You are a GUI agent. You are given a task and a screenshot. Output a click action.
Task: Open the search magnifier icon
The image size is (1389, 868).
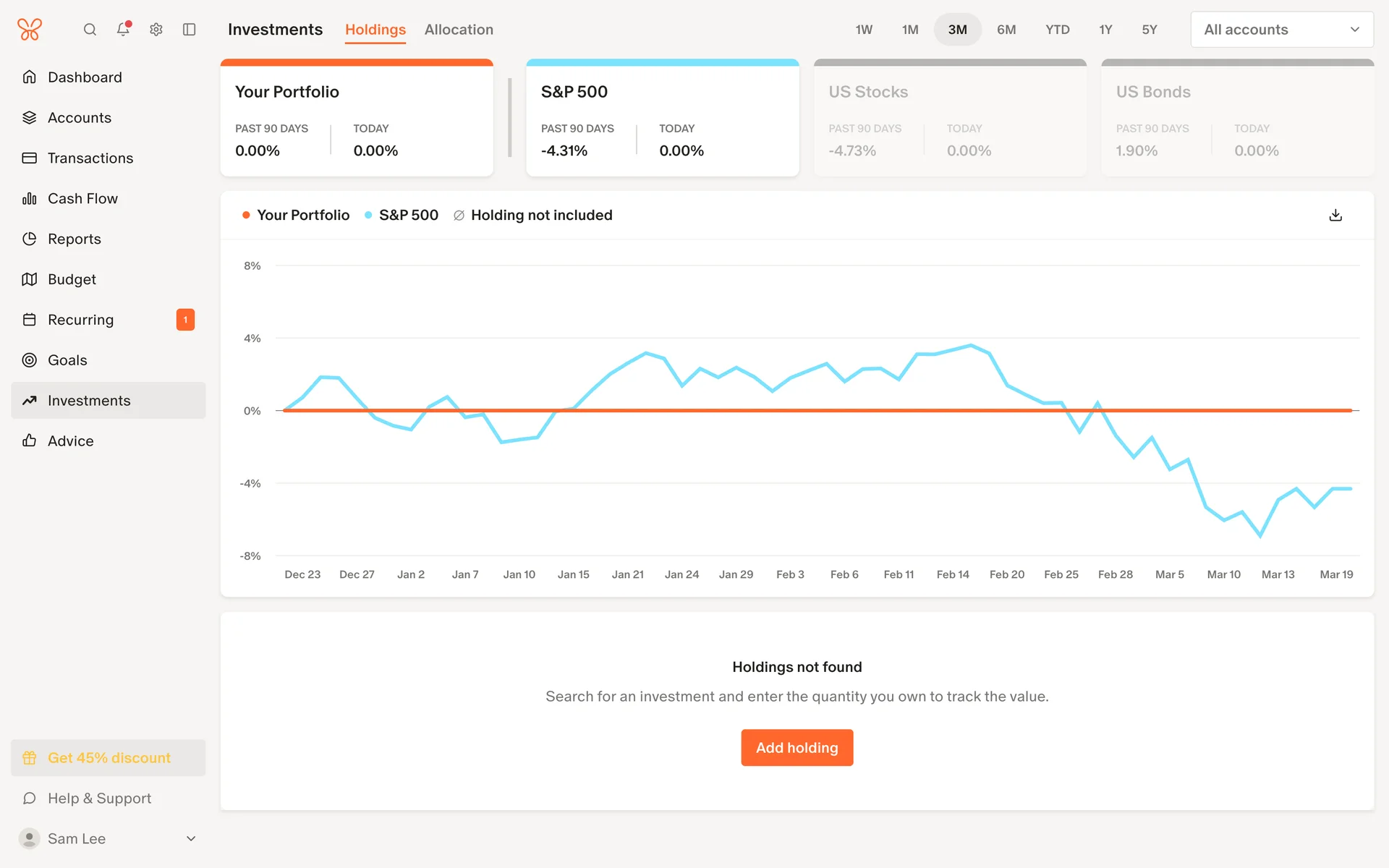[x=90, y=30]
